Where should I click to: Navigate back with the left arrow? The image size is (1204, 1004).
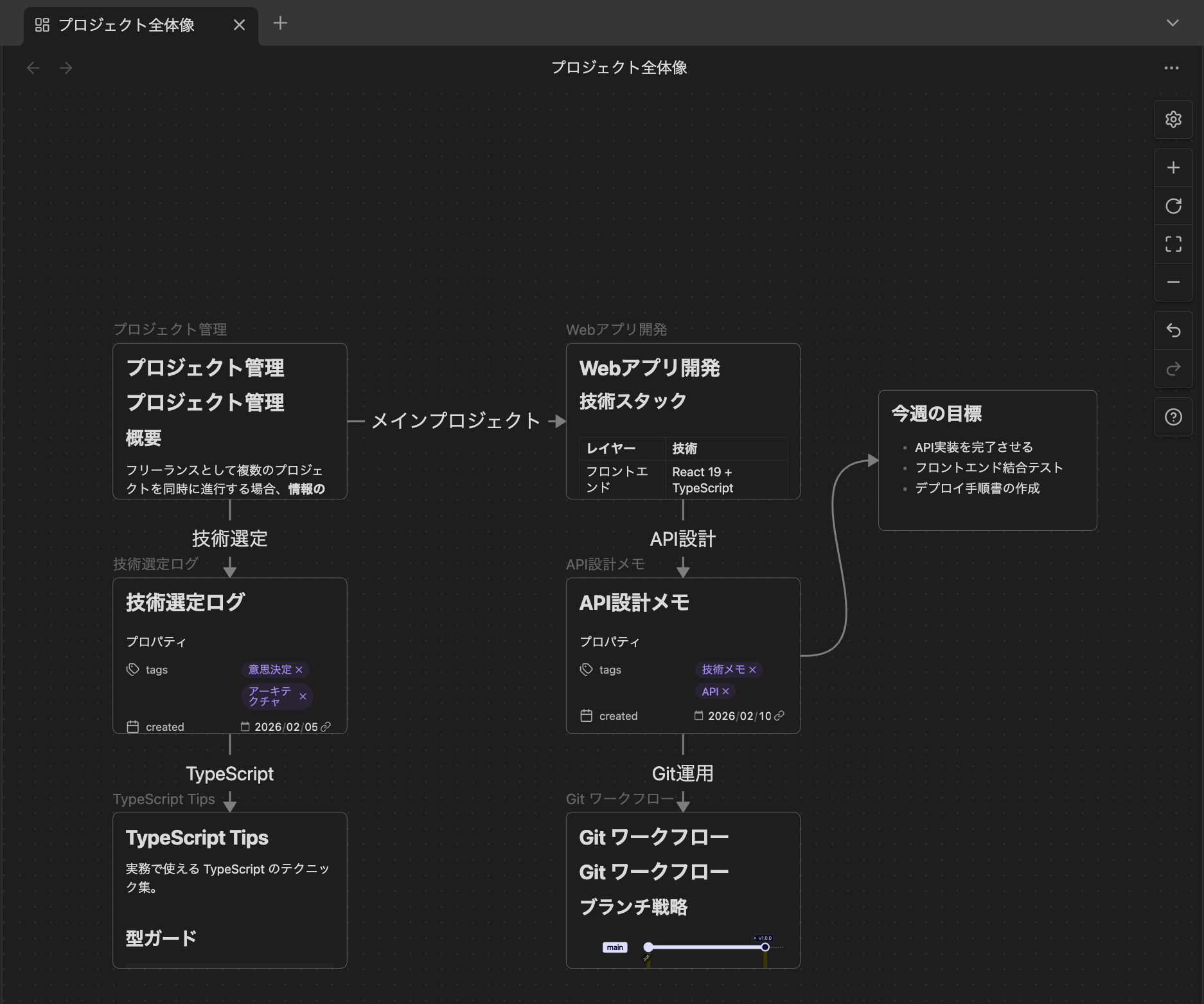(33, 67)
